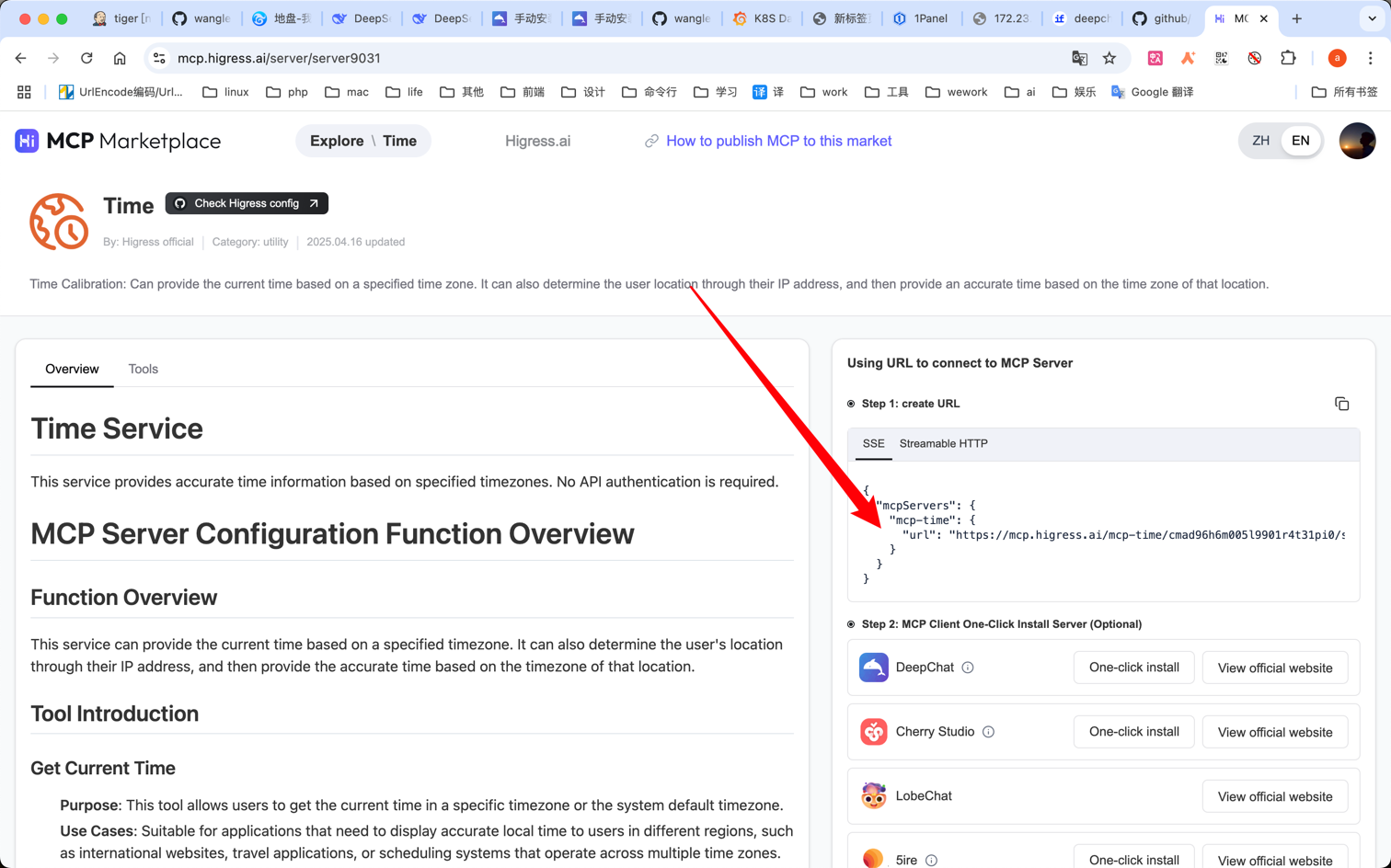Switch to the Tools tab

point(143,369)
